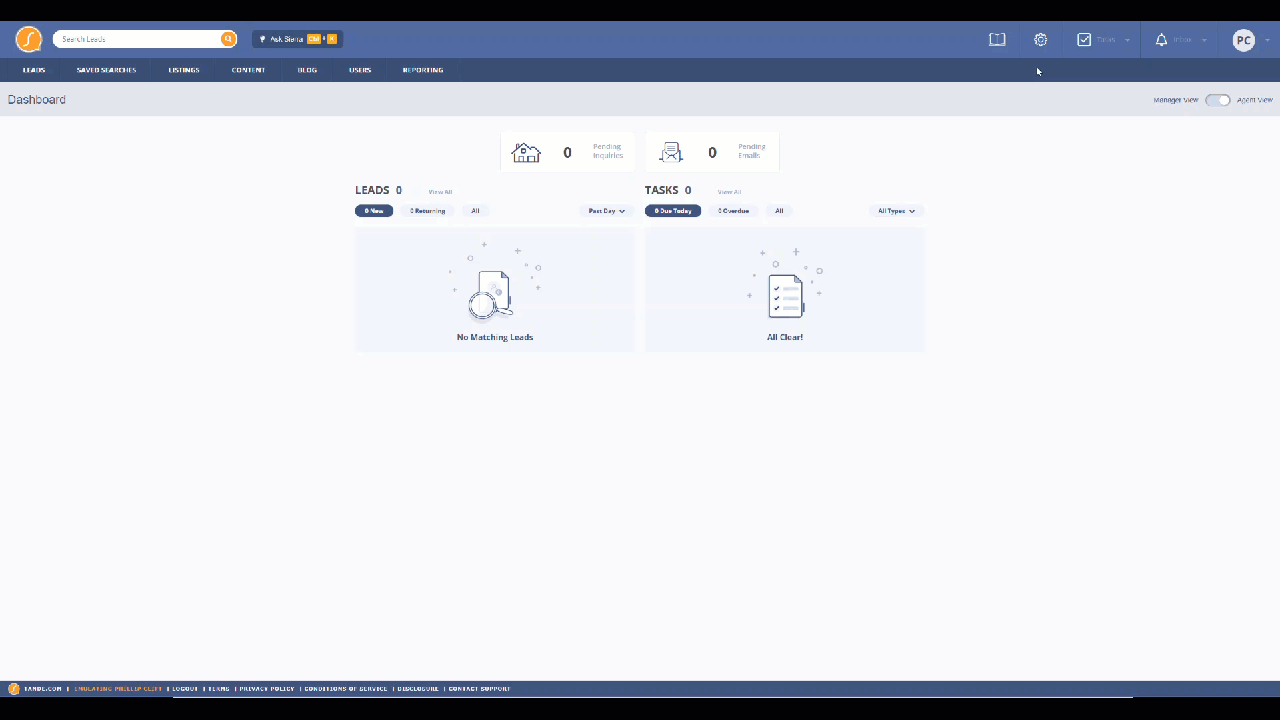
Task: Click the Ask Sierra button
Action: (298, 39)
